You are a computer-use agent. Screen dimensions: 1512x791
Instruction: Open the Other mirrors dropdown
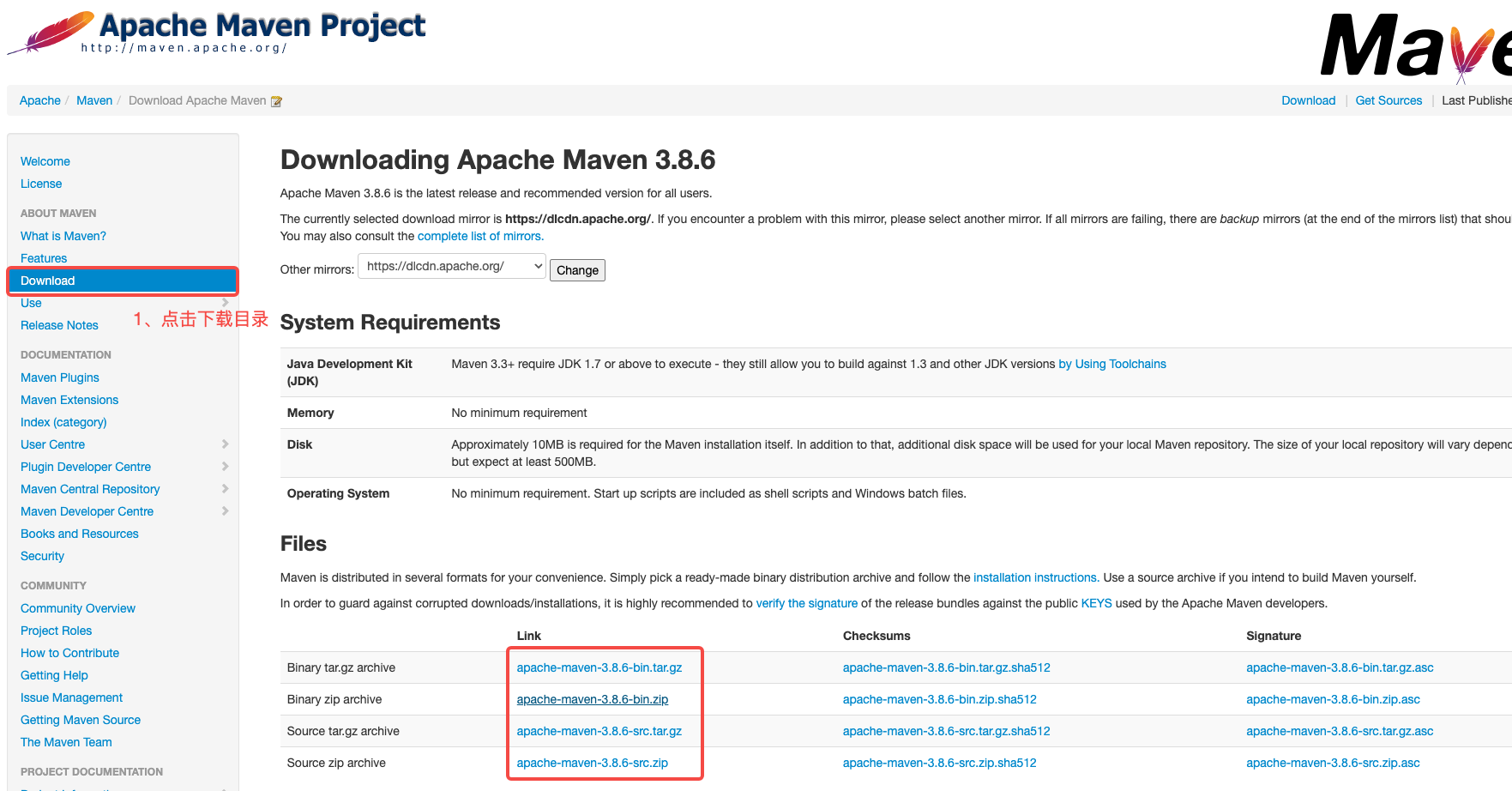click(452, 265)
